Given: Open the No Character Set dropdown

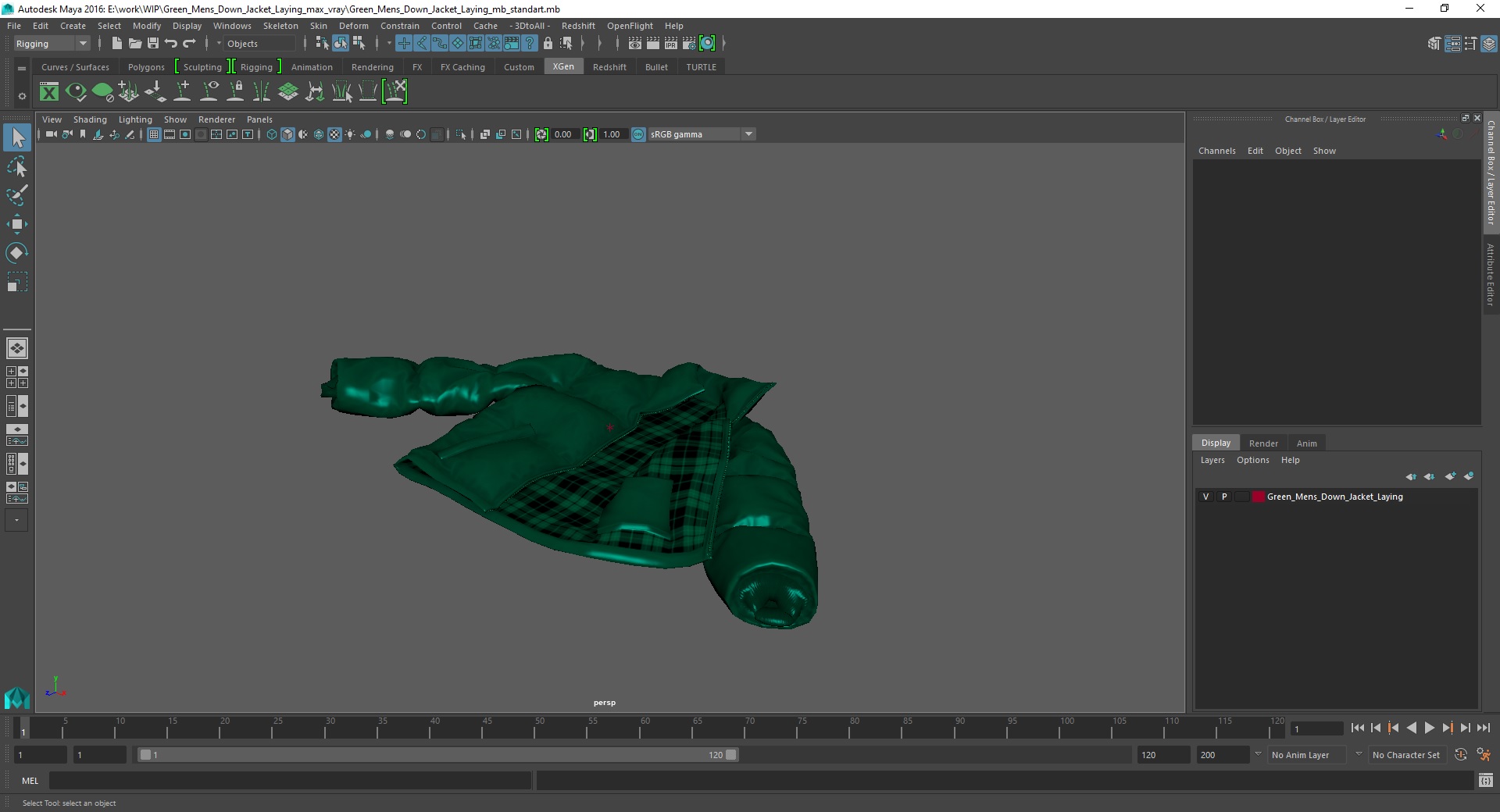Looking at the screenshot, I should click(1407, 755).
